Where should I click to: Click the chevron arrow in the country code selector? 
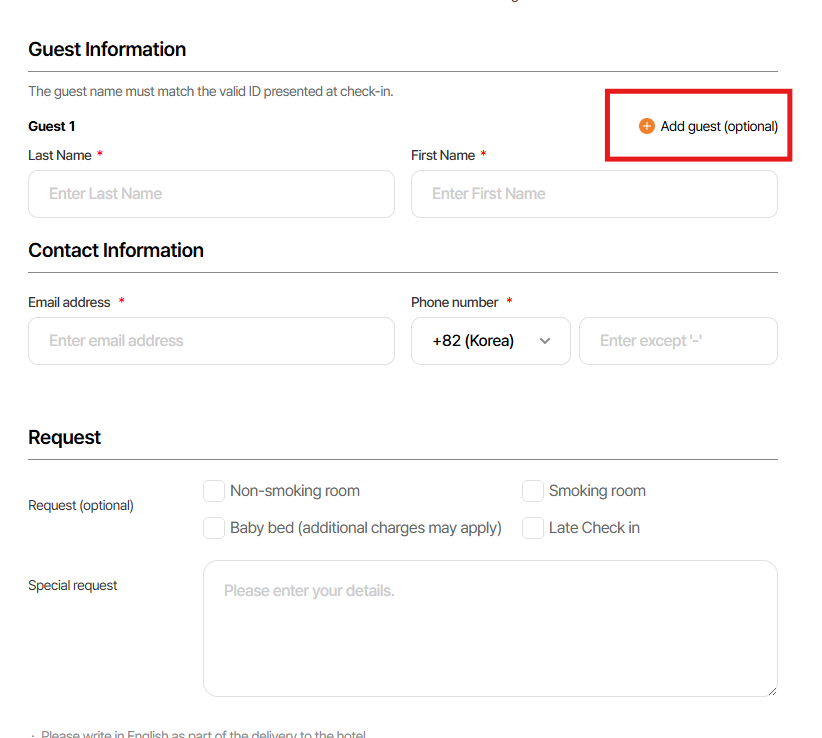tap(545, 341)
